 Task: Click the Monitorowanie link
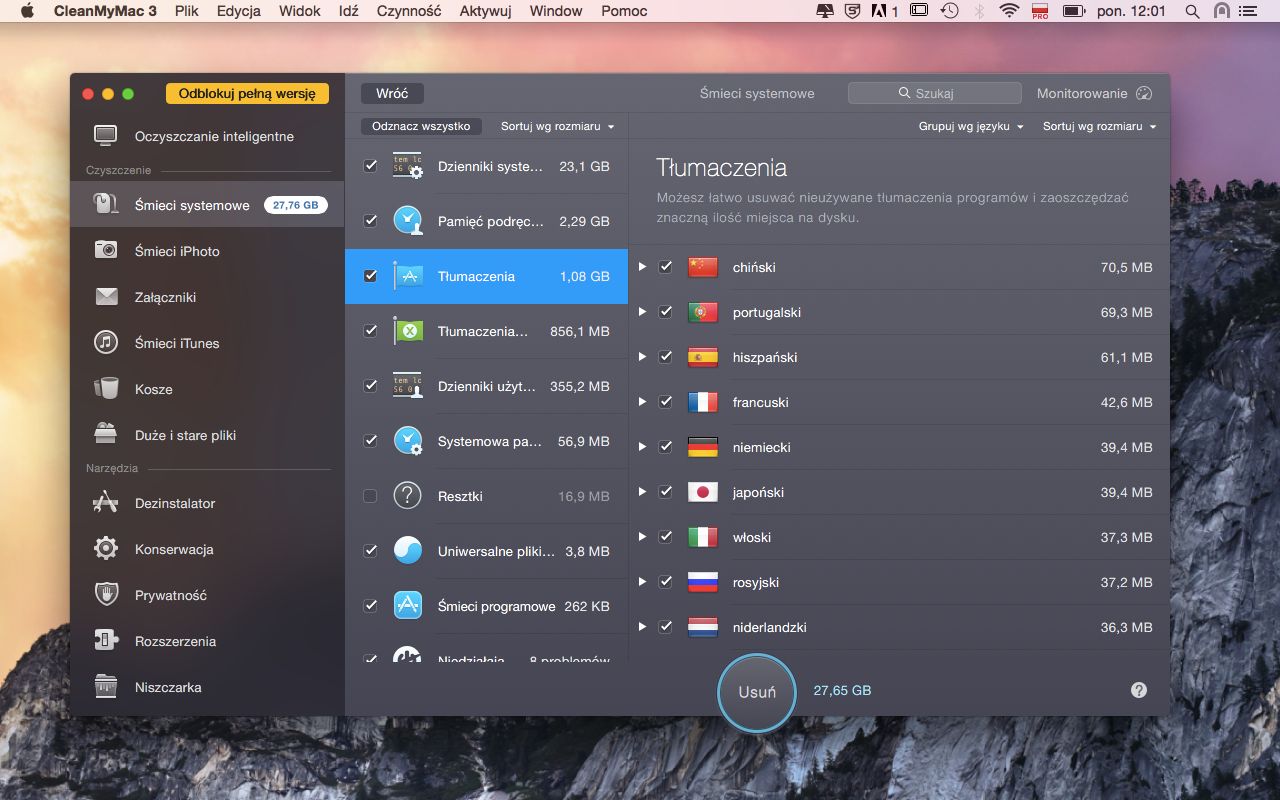1082,93
